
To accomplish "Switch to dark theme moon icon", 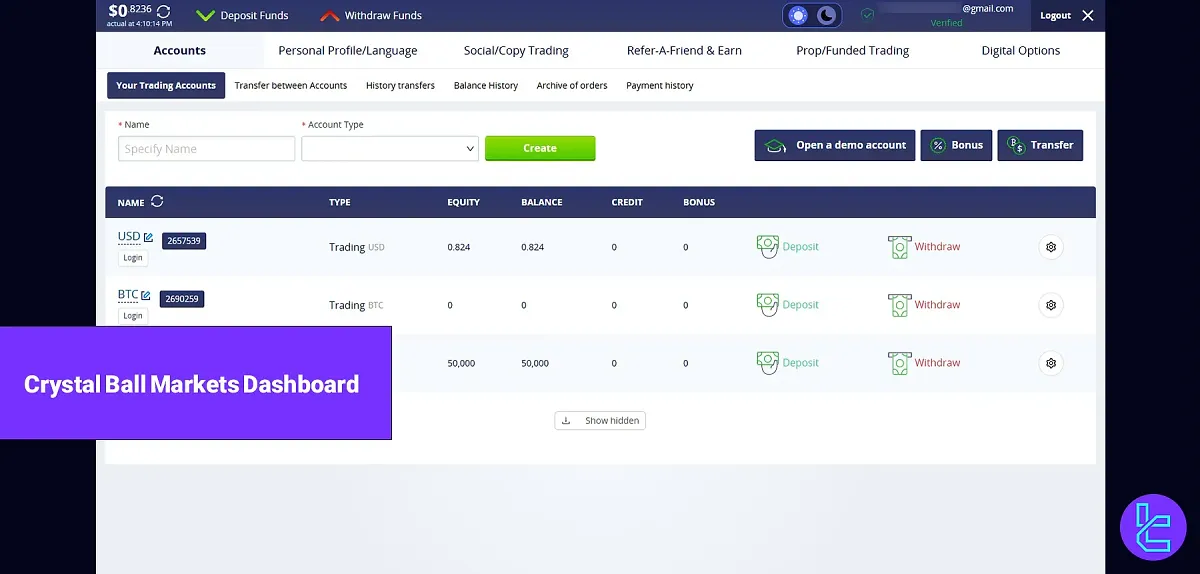I will tap(826, 15).
